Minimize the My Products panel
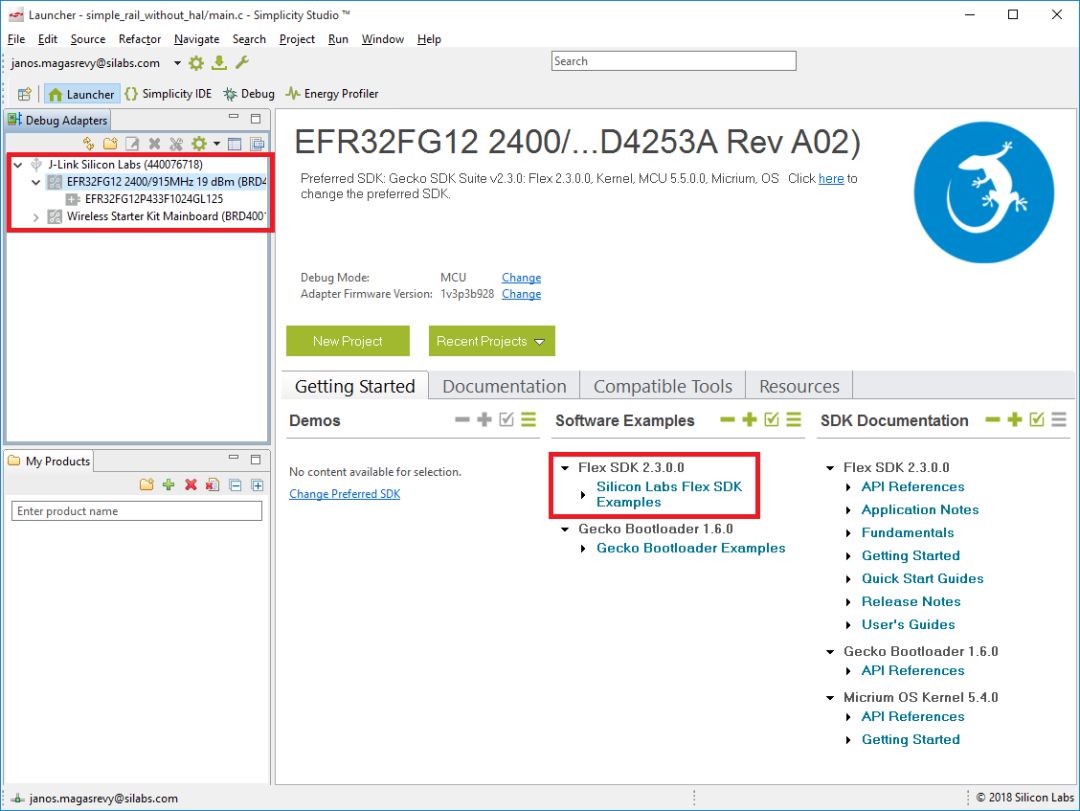Screen dimensions: 1080x811 point(234,458)
